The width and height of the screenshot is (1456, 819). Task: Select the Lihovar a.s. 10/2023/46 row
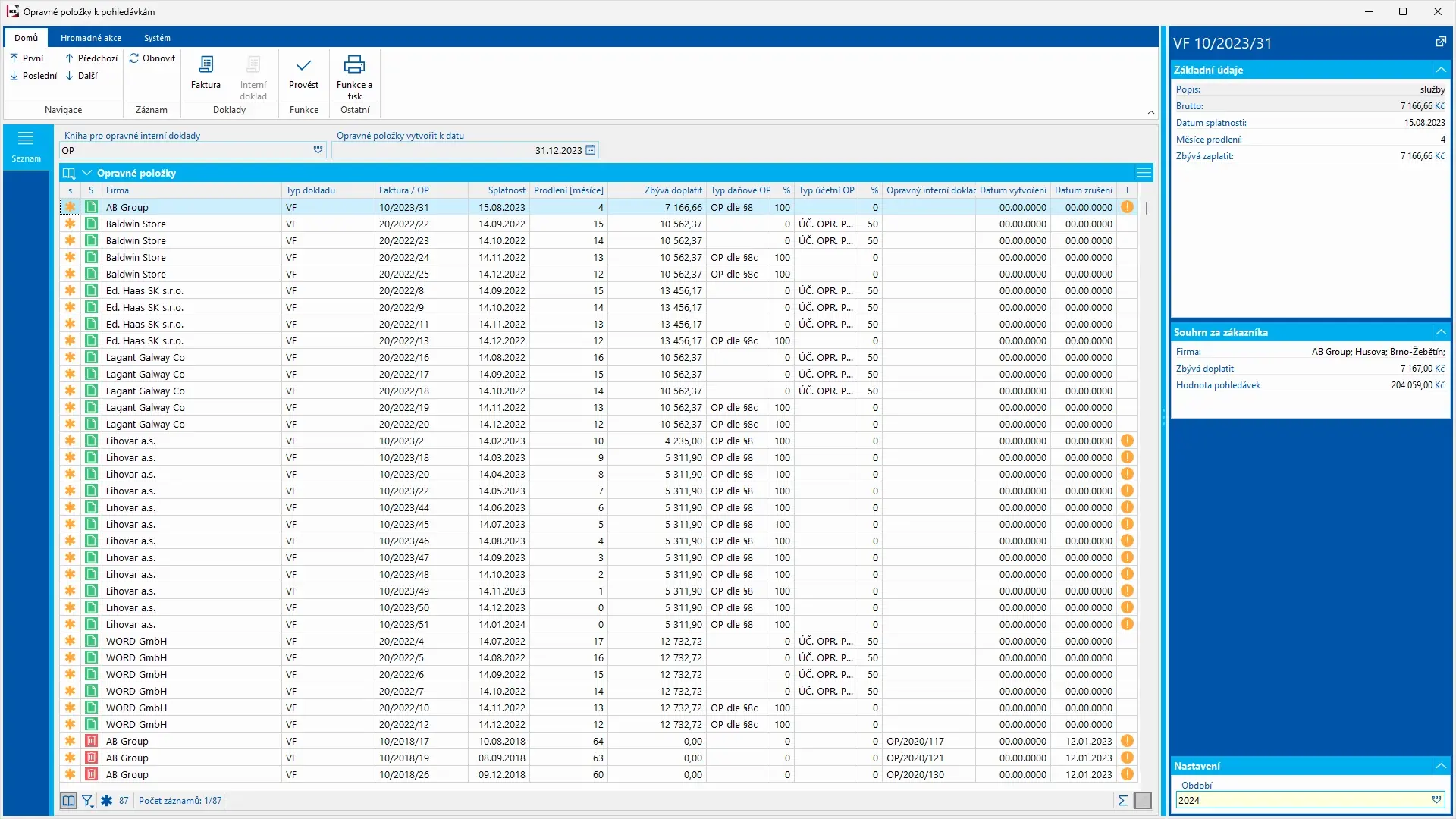click(x=599, y=541)
